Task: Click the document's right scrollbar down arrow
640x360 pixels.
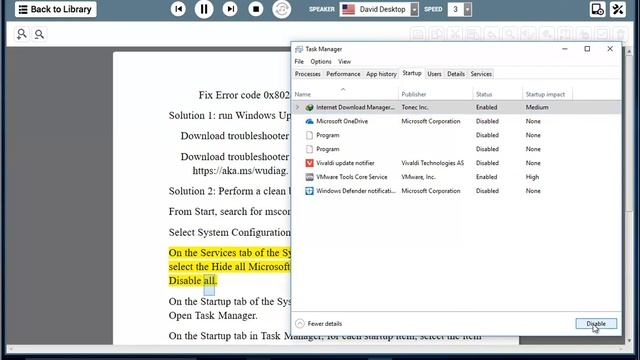Action: 629,341
